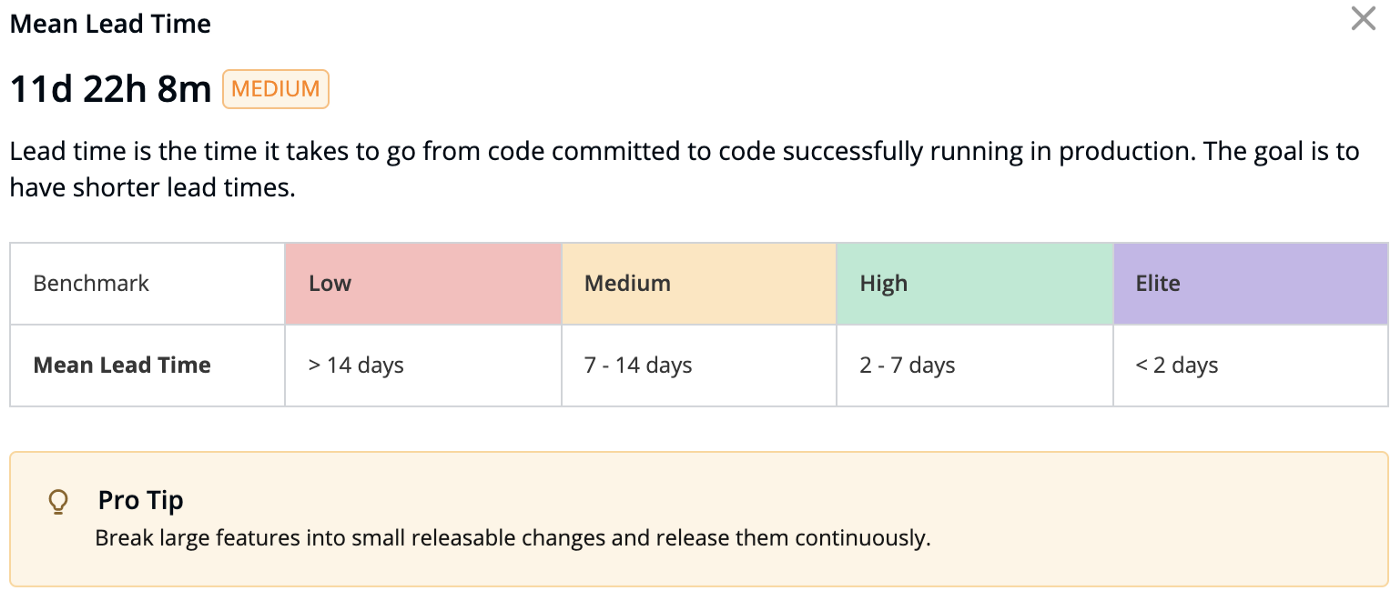The height and width of the screenshot is (600, 1400).
Task: Click the Mean Lead Time row label
Action: coord(122,365)
